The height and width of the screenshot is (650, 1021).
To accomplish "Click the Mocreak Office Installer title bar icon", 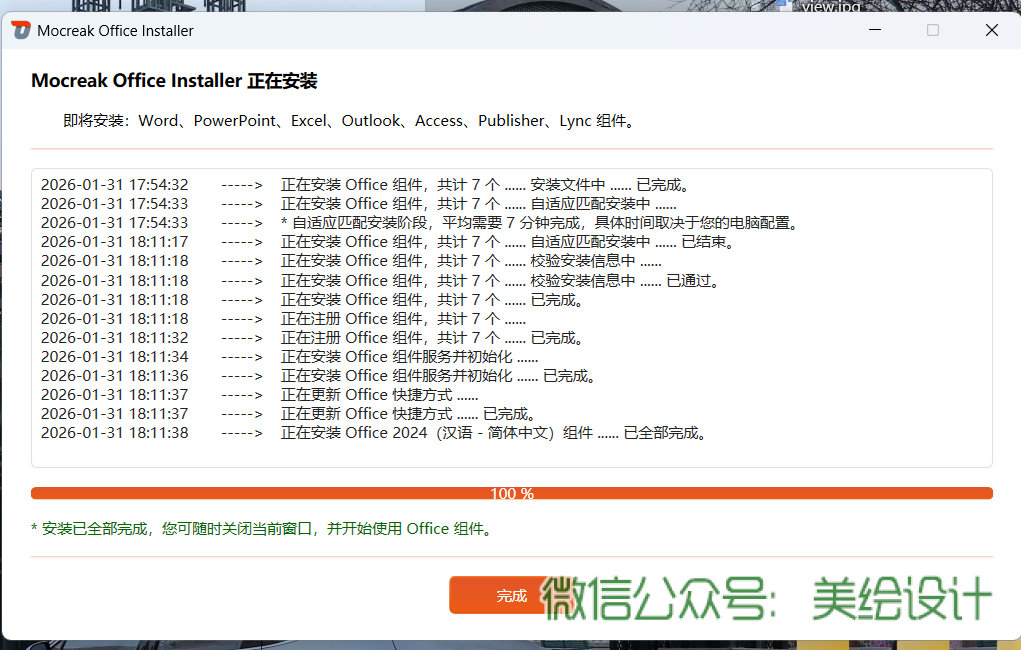I will (x=21, y=30).
